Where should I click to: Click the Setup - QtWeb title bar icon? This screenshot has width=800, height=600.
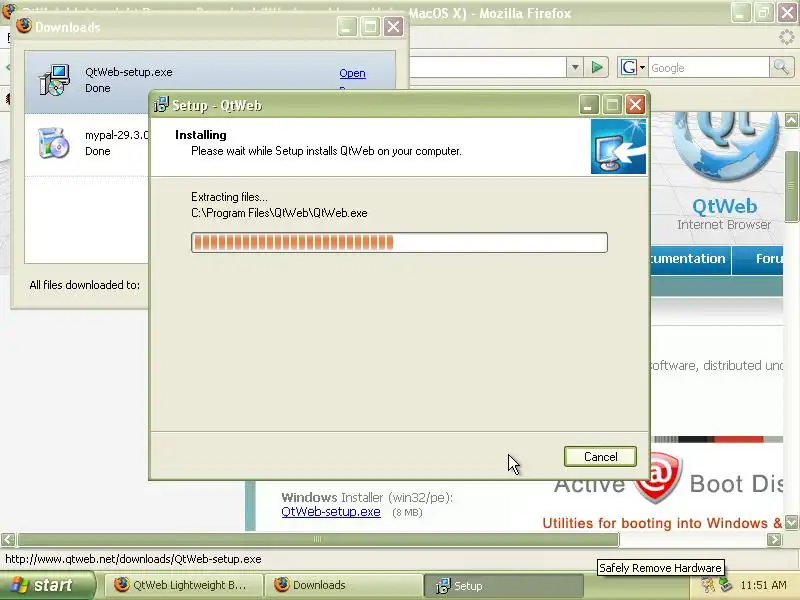tap(161, 105)
